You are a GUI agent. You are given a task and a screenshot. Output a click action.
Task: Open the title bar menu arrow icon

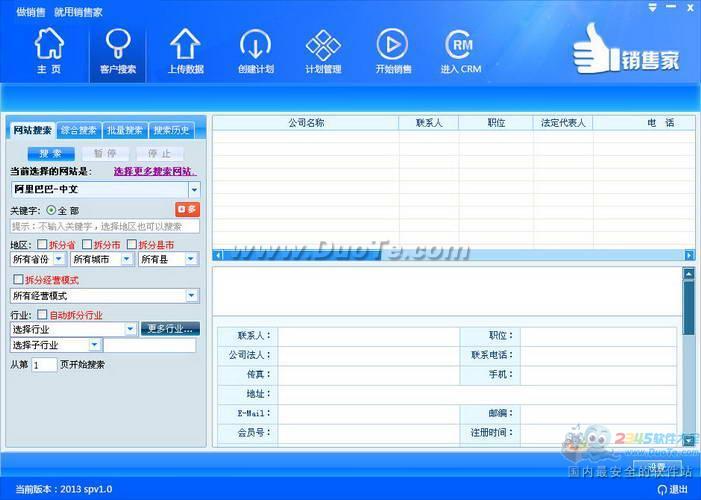(652, 8)
